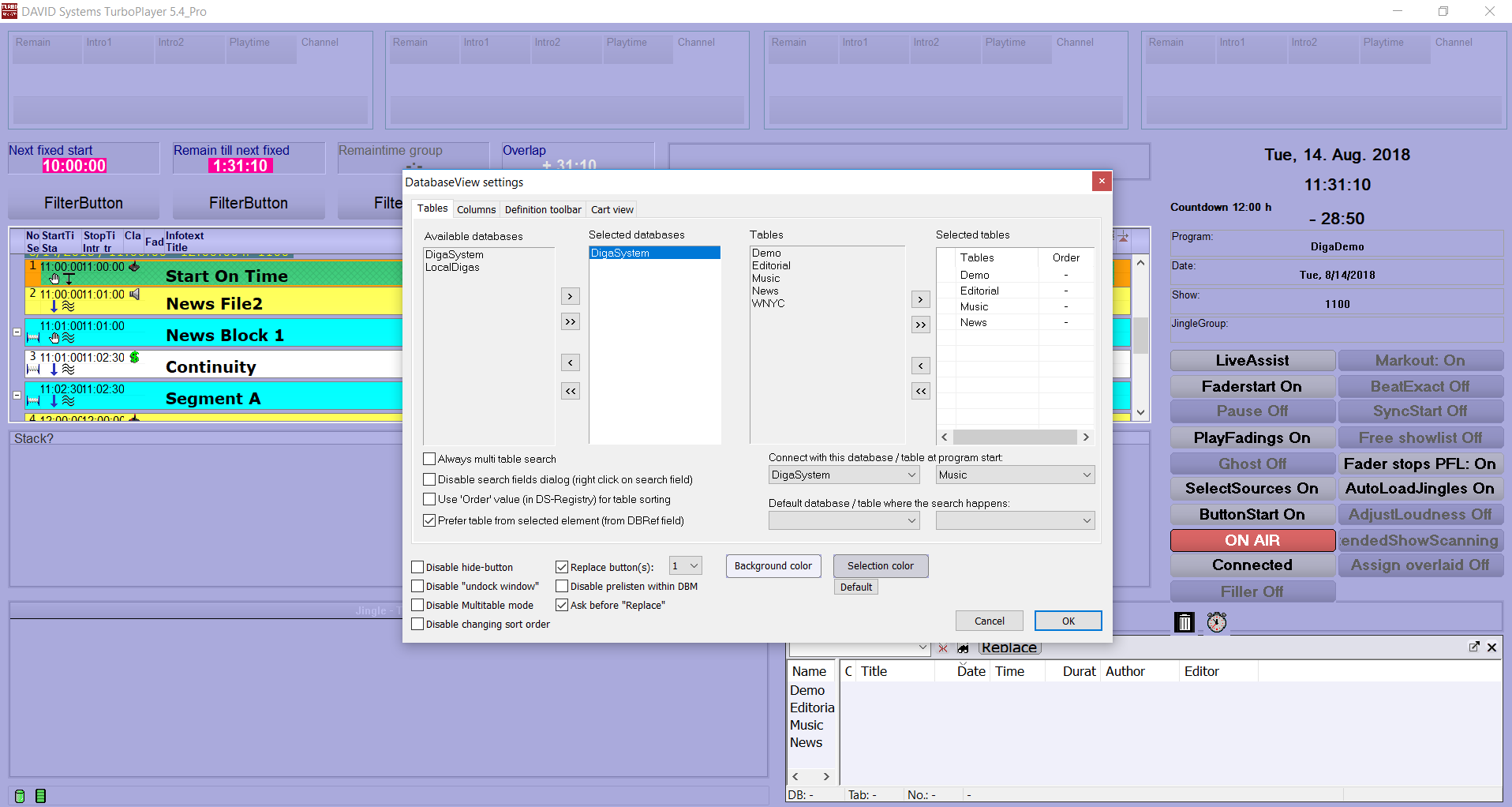
Task: Undock the database panel via pop-out icon
Action: [x=1473, y=647]
